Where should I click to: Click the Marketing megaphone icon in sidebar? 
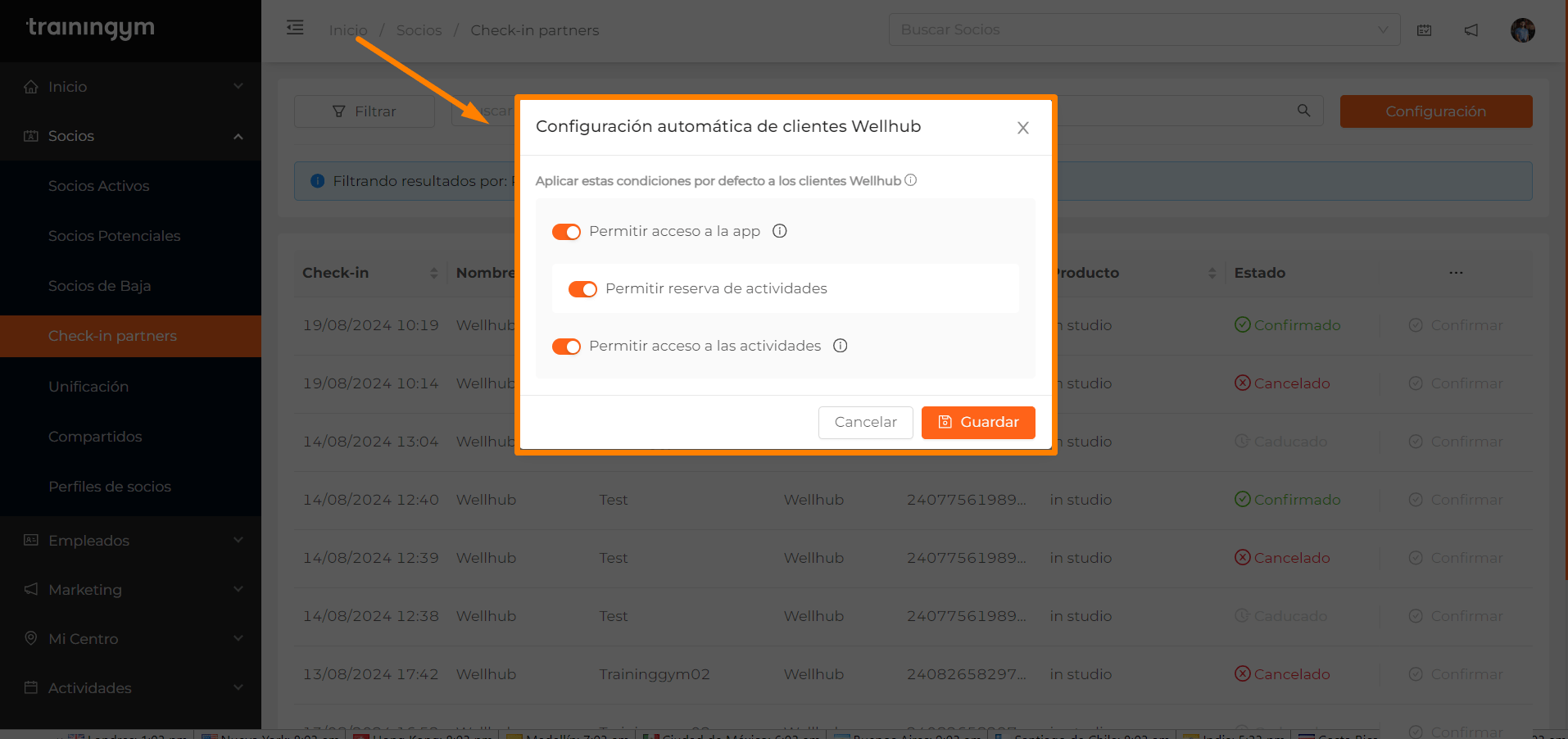31,589
